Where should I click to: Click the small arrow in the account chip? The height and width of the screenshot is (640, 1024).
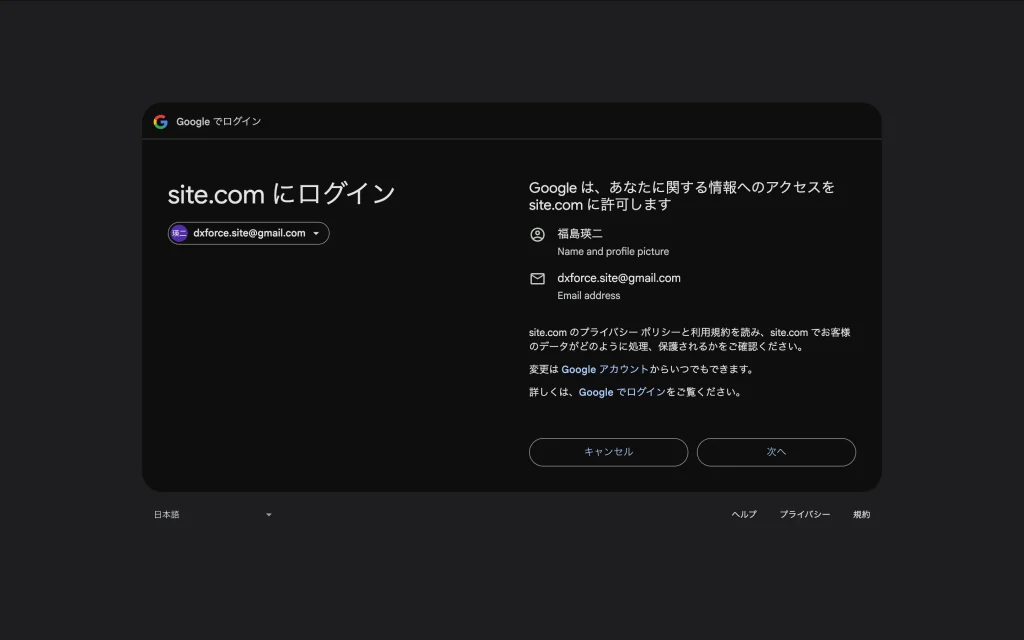coord(316,234)
